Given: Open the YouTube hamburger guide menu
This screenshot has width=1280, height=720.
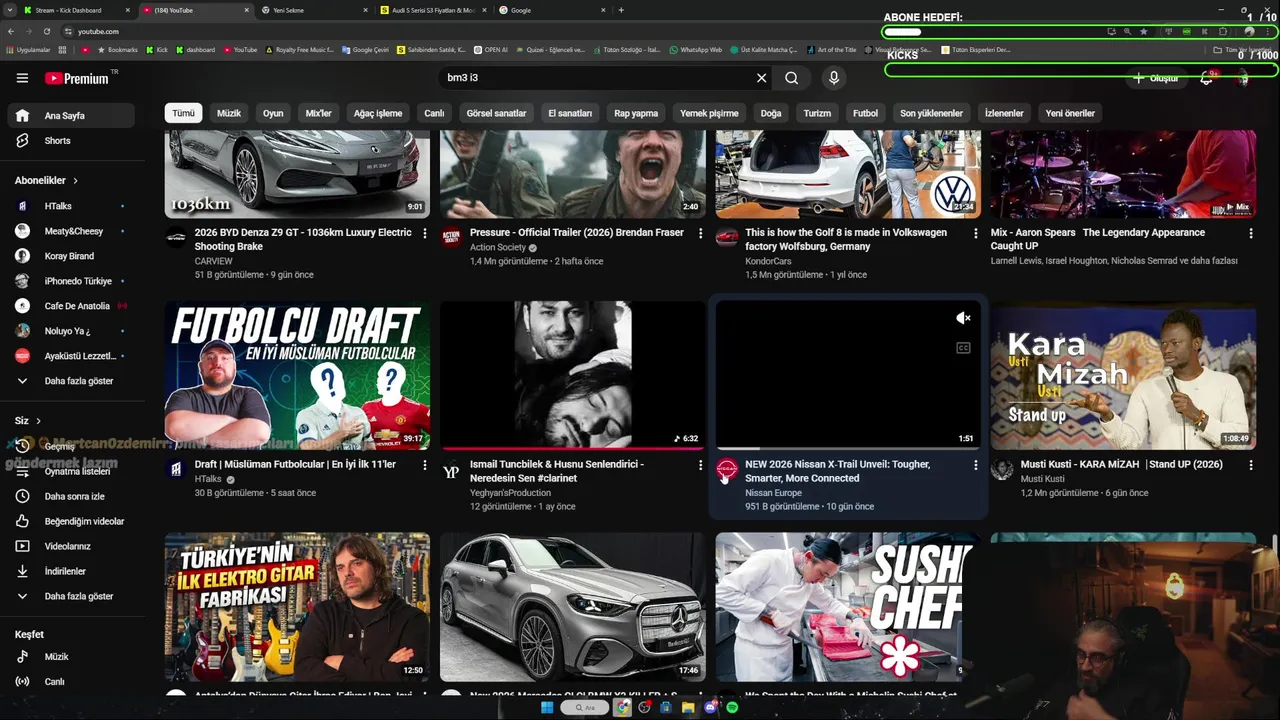Looking at the screenshot, I should (x=22, y=78).
